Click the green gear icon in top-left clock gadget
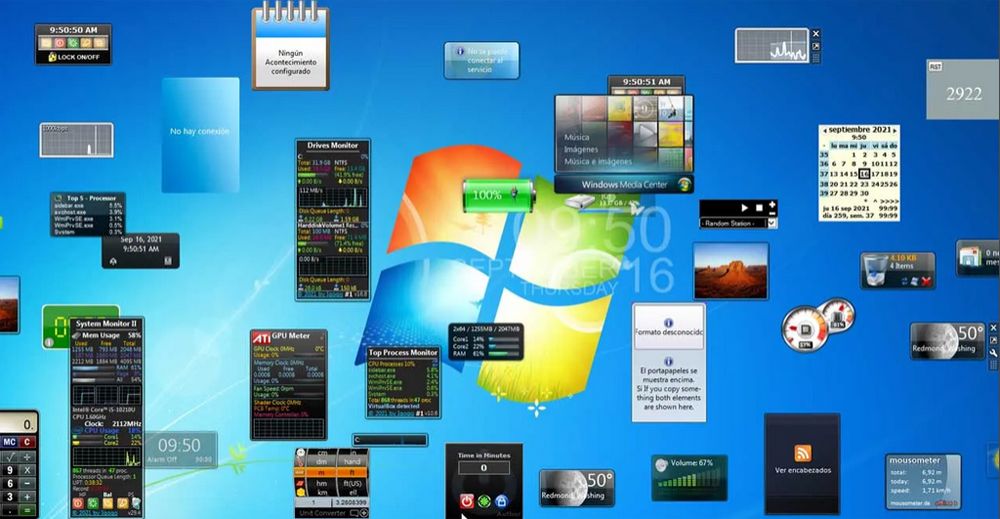This screenshot has height=519, width=1000. point(73,43)
